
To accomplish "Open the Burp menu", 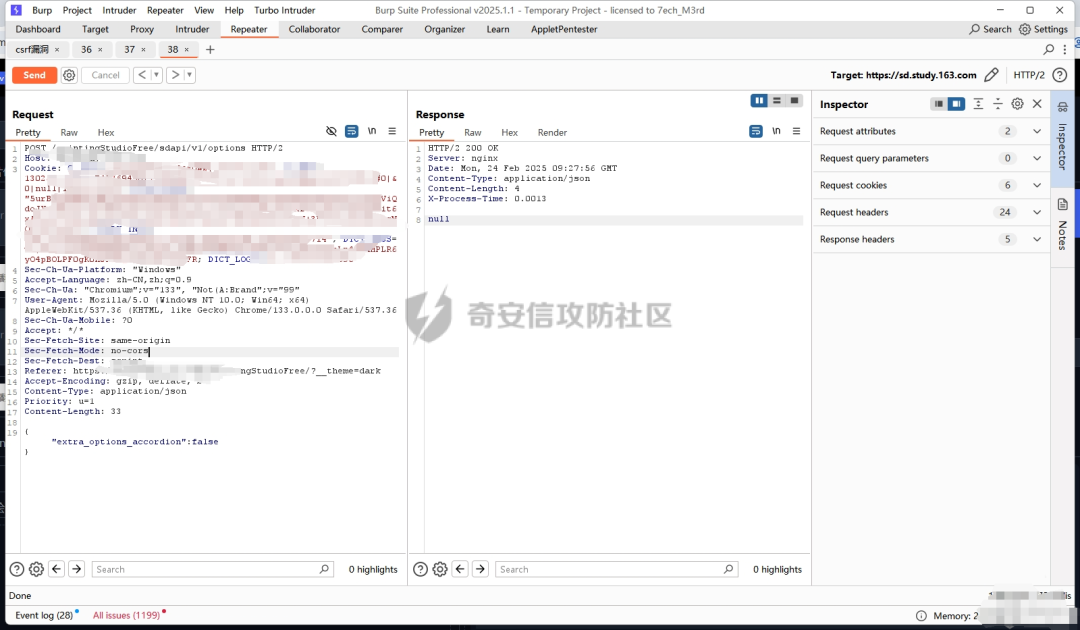I will click(x=42, y=10).
